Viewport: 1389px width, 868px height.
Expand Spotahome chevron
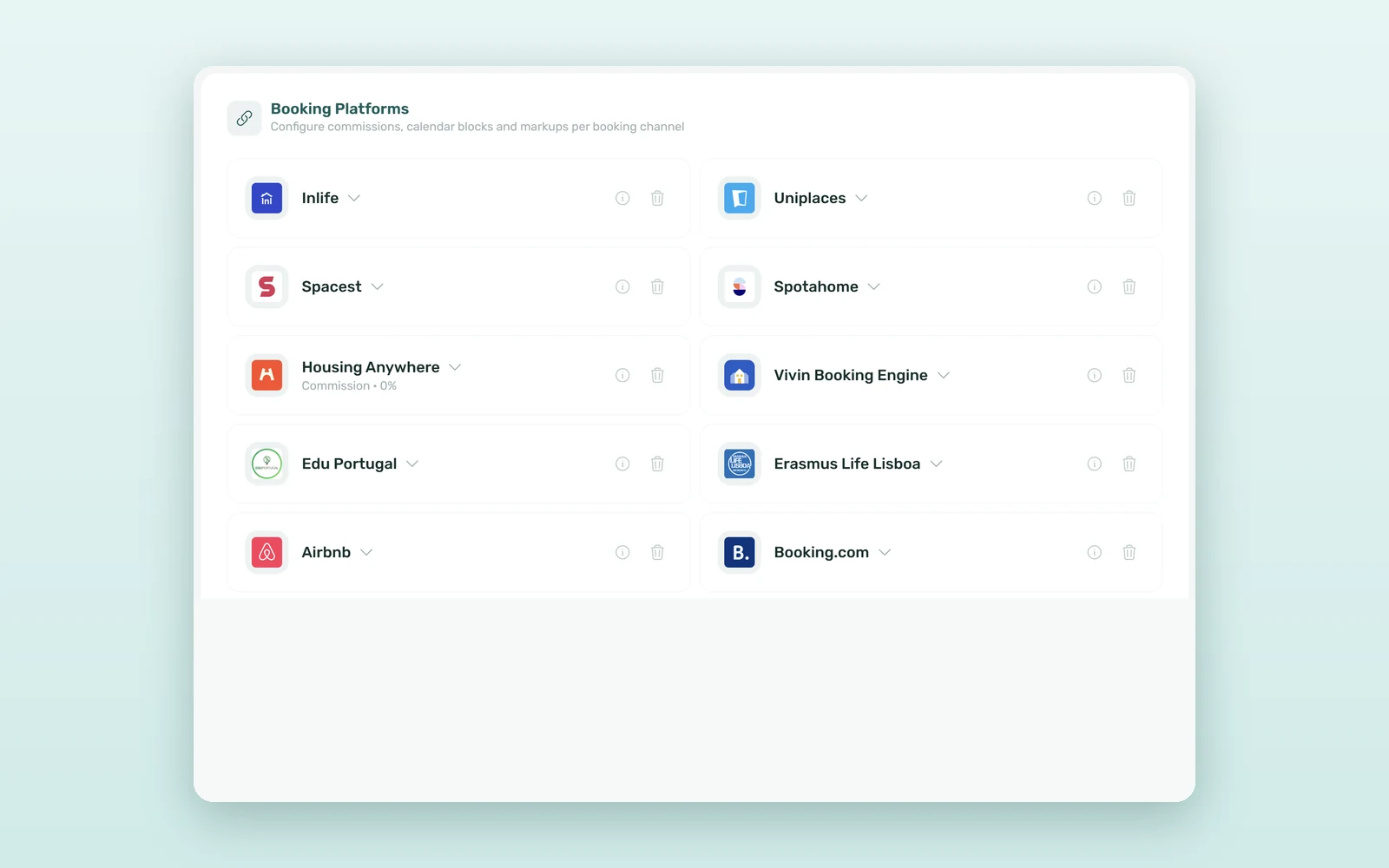pos(874,286)
